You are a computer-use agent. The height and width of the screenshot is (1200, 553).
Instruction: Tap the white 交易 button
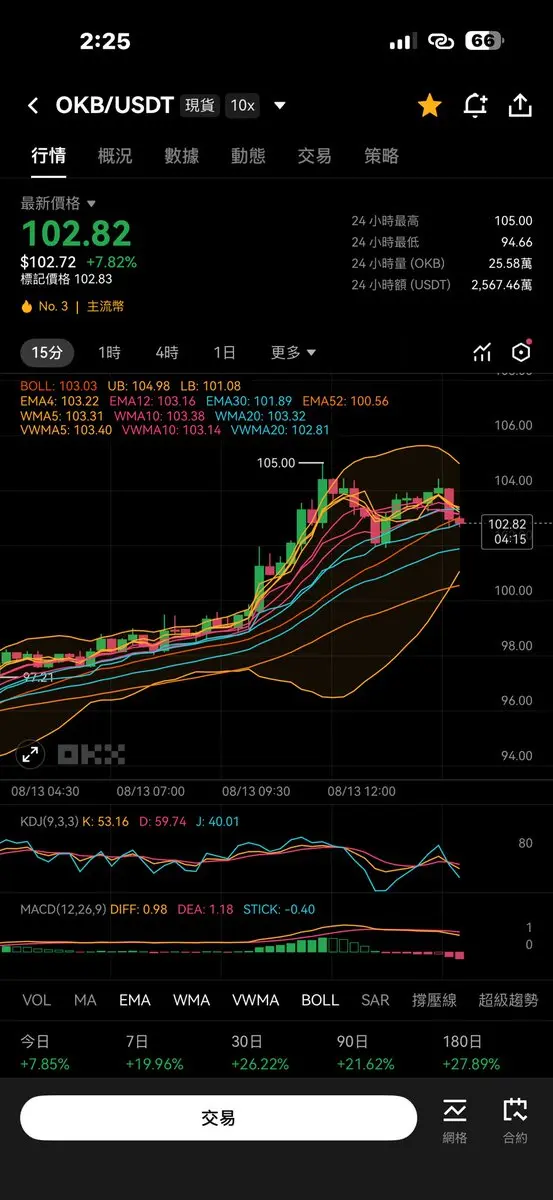click(218, 1118)
